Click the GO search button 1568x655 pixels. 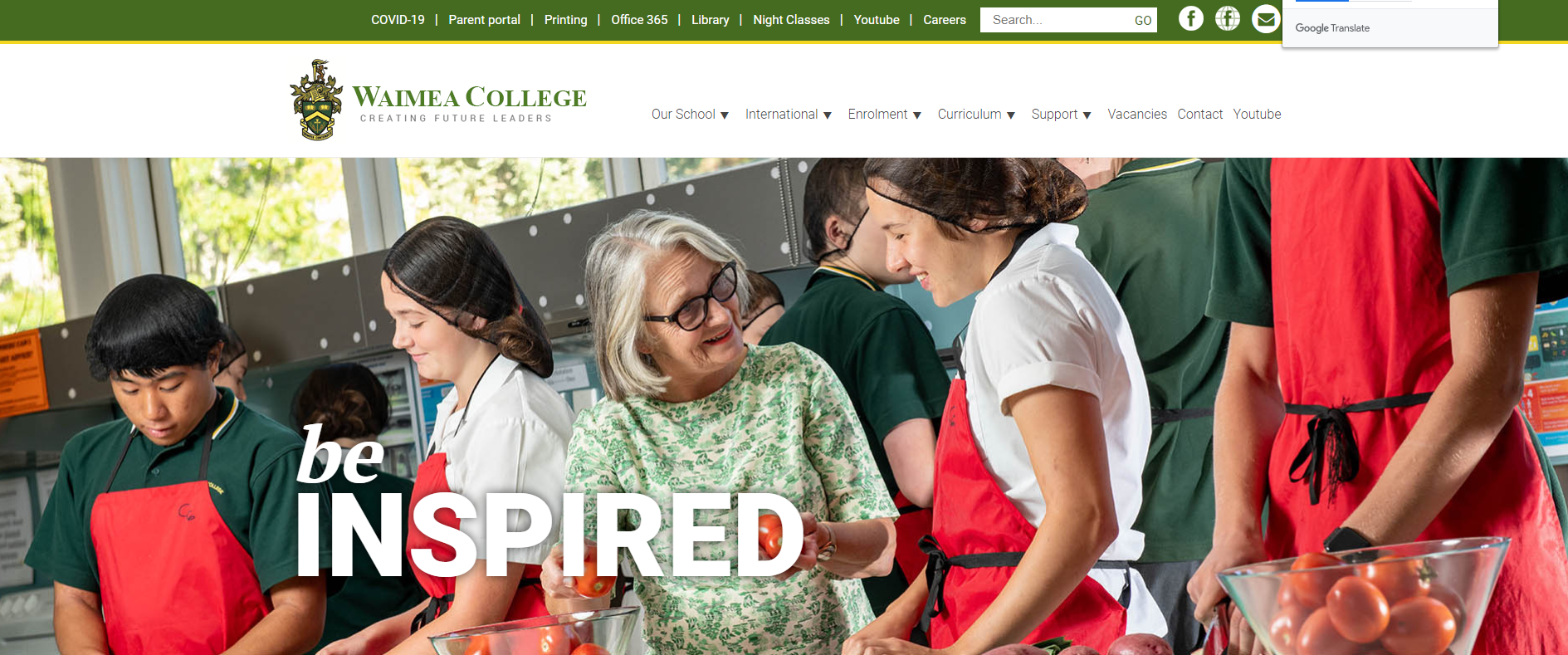(x=1143, y=20)
